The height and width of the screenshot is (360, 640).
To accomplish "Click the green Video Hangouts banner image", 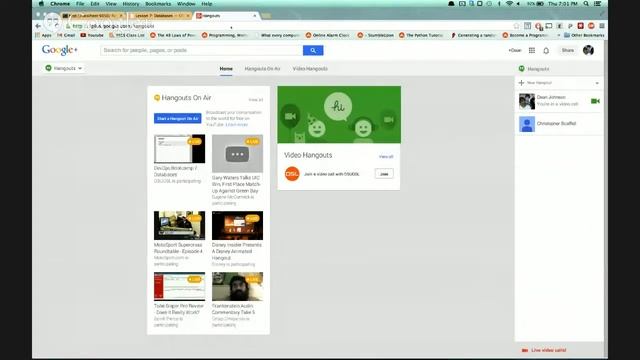I will coord(339,115).
